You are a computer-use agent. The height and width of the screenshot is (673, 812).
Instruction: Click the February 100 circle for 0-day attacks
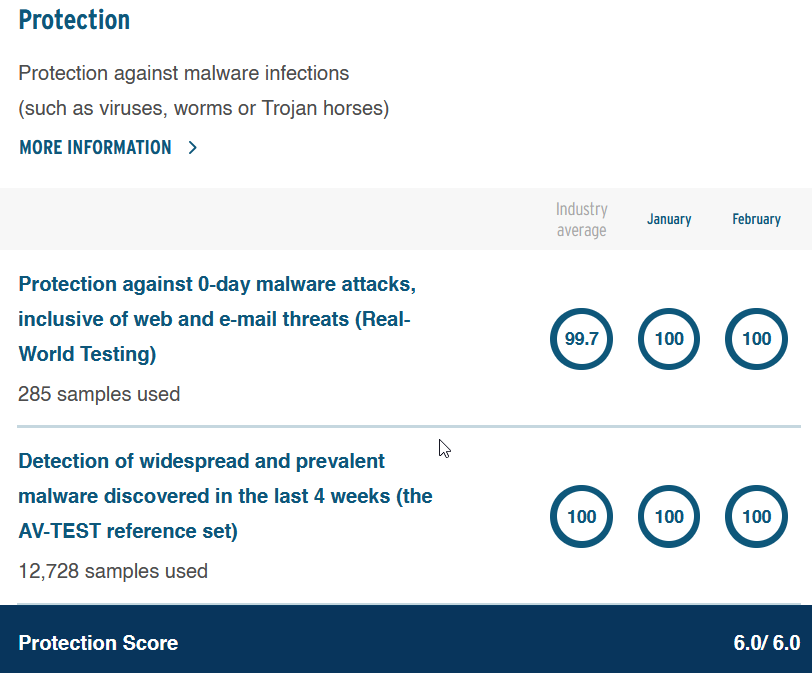(x=756, y=339)
